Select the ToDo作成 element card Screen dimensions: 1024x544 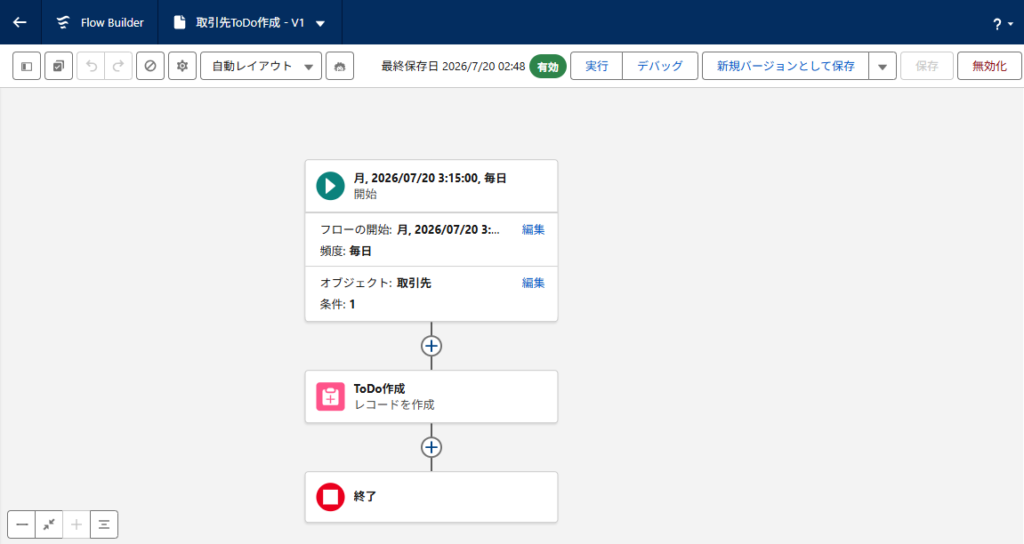click(431, 396)
